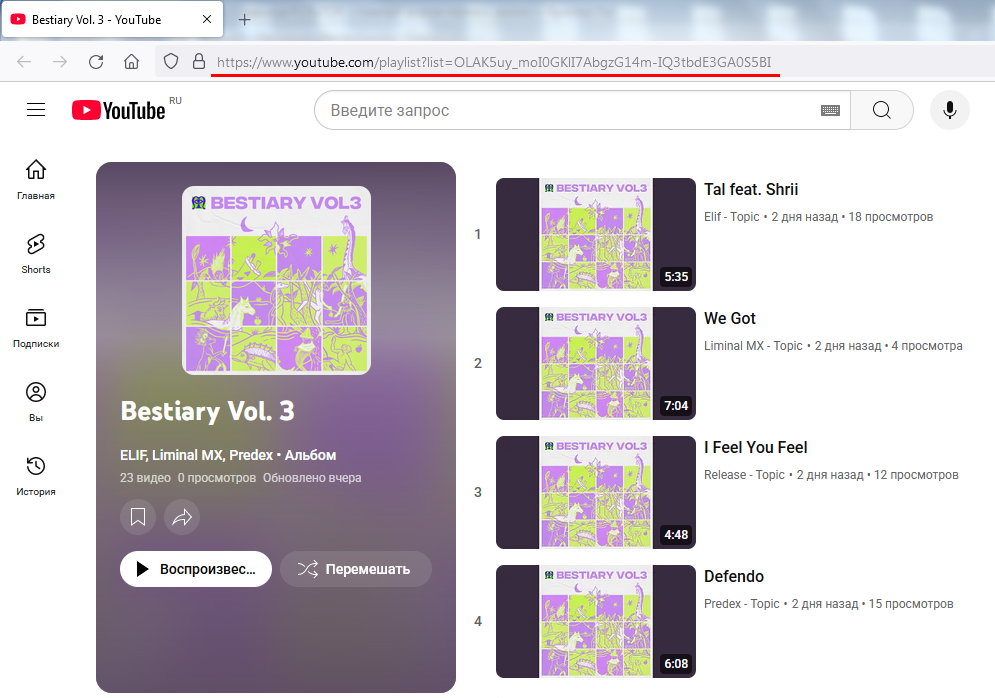Click the We Got video thumbnail
Screen dimensions: 995x698
click(596, 362)
